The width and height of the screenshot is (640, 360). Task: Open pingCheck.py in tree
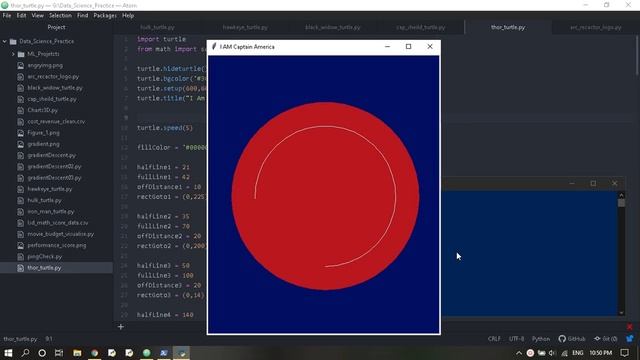[x=44, y=257]
